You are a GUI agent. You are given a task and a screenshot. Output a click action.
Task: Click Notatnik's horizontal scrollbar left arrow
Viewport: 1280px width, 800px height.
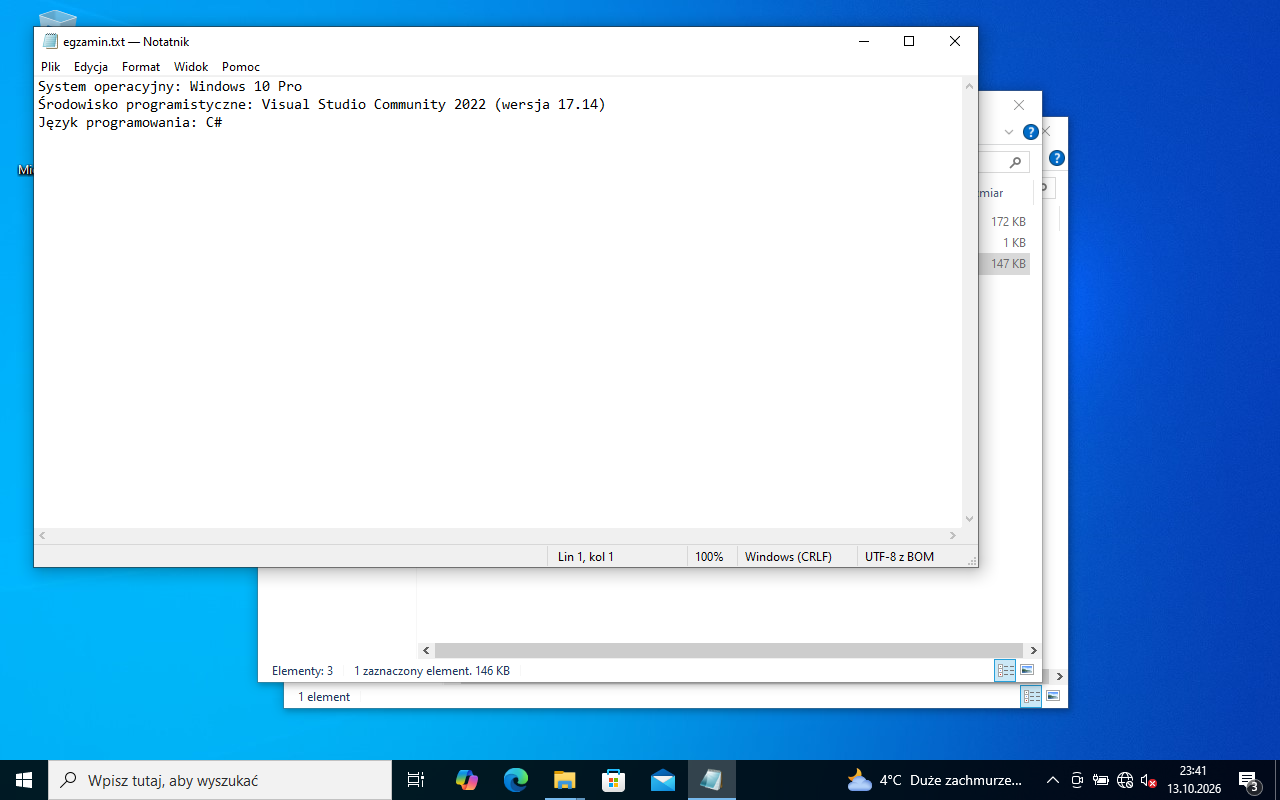(42, 536)
